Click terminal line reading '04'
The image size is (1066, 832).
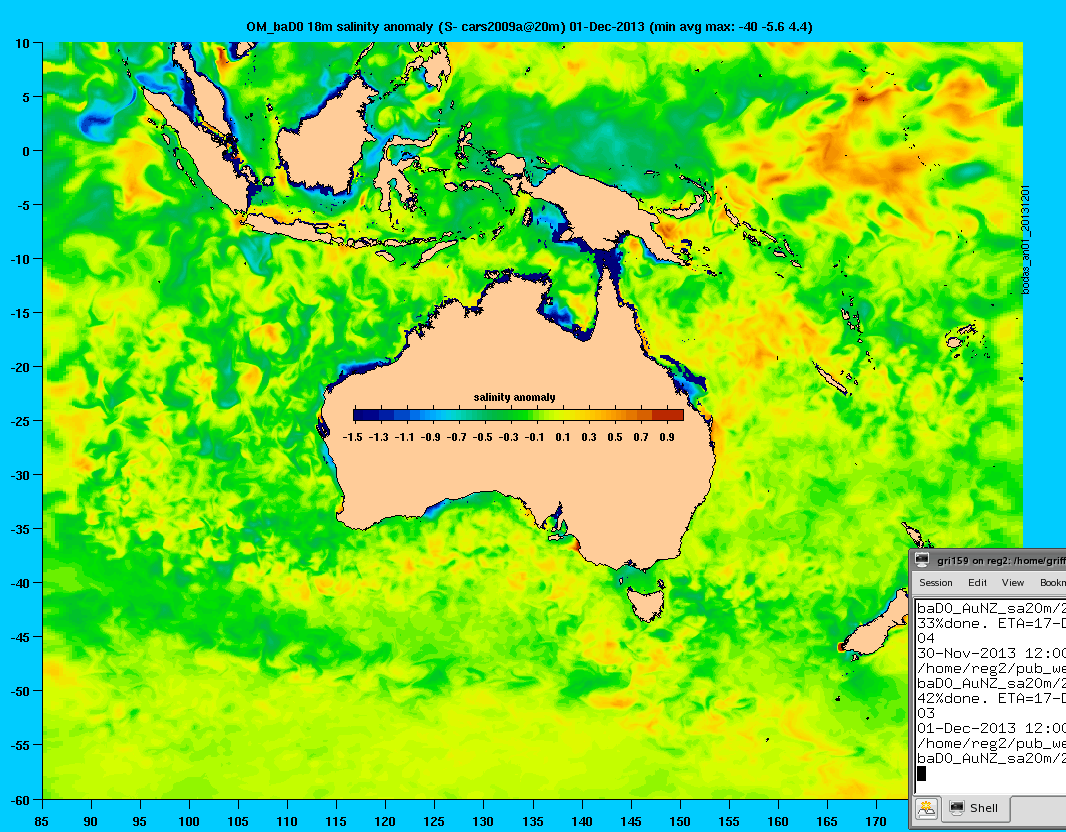point(926,638)
